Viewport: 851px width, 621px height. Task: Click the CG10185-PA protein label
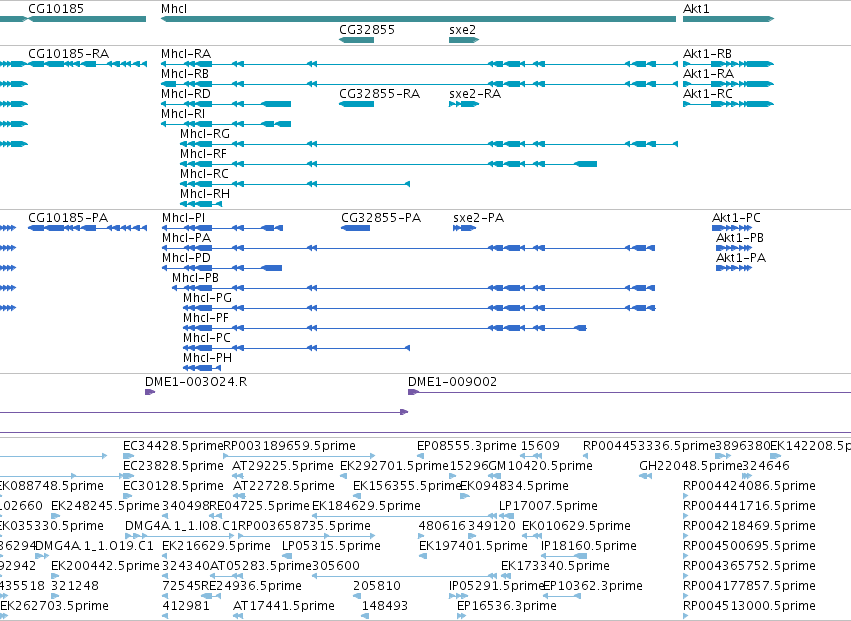pyautogui.click(x=68, y=218)
